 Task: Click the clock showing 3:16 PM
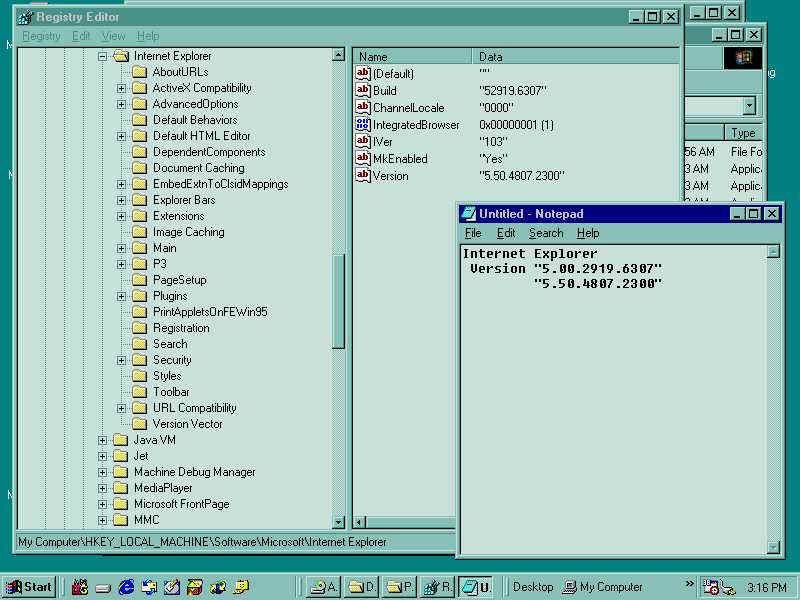(767, 587)
